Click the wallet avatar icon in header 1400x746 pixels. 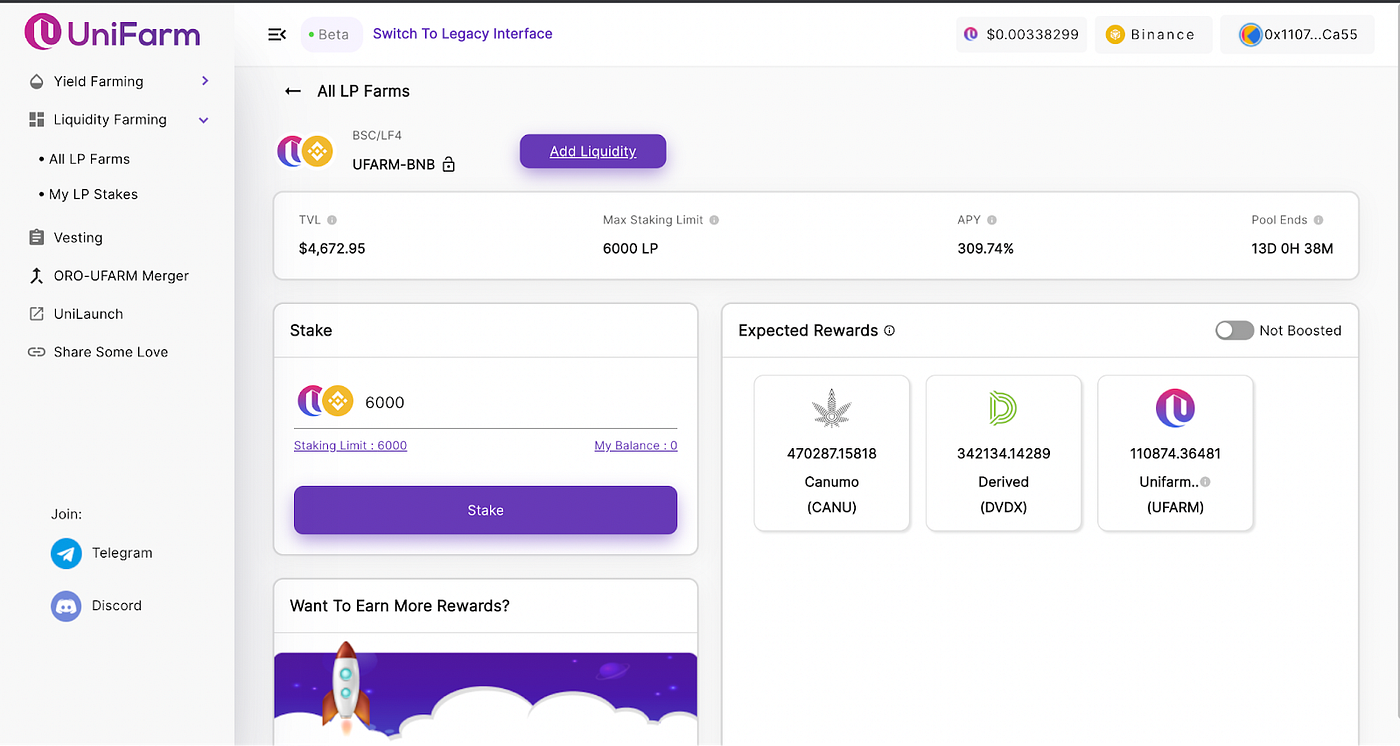pyautogui.click(x=1251, y=35)
